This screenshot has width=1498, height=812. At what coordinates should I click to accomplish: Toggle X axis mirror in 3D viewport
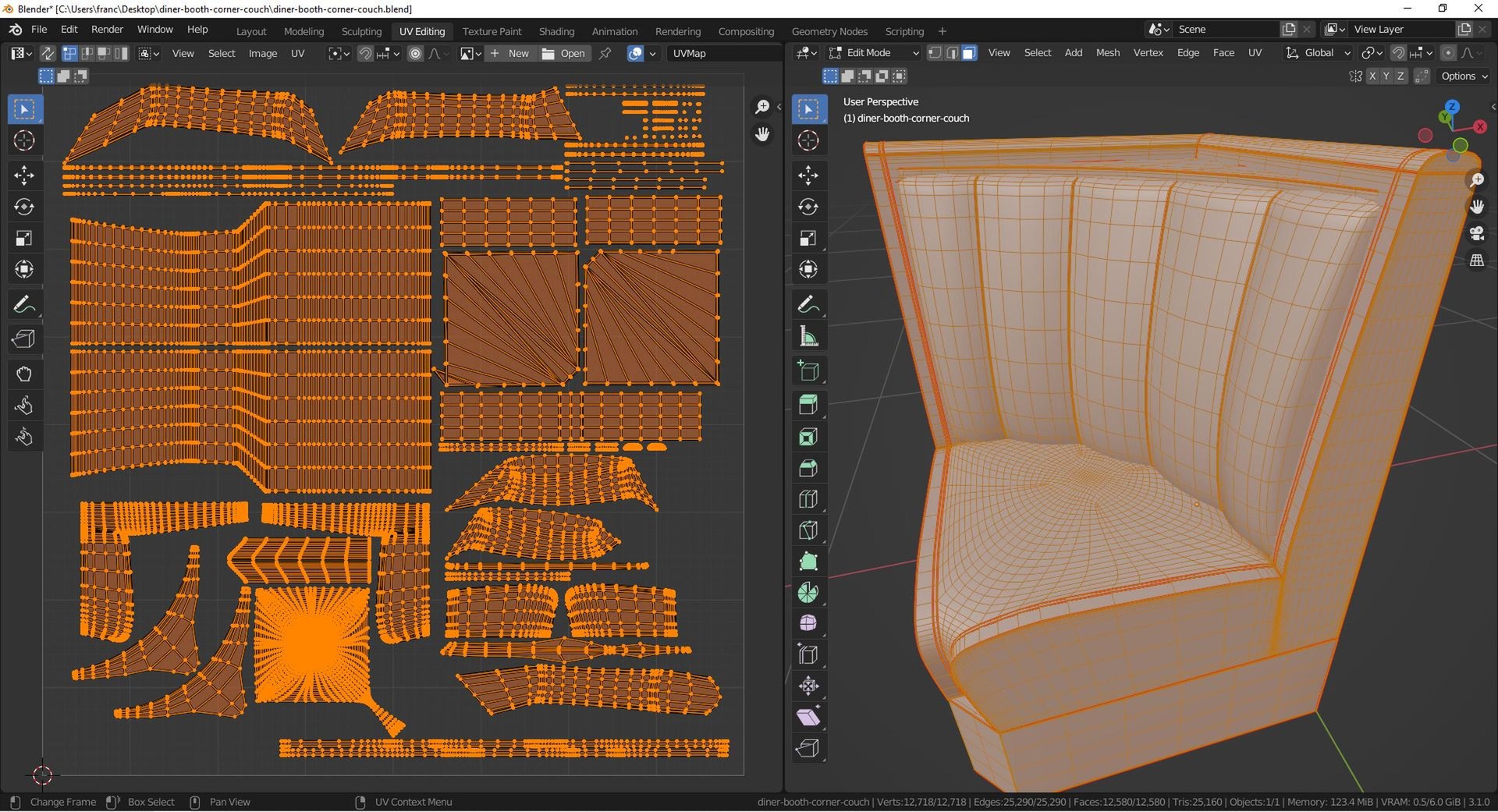(x=1372, y=76)
